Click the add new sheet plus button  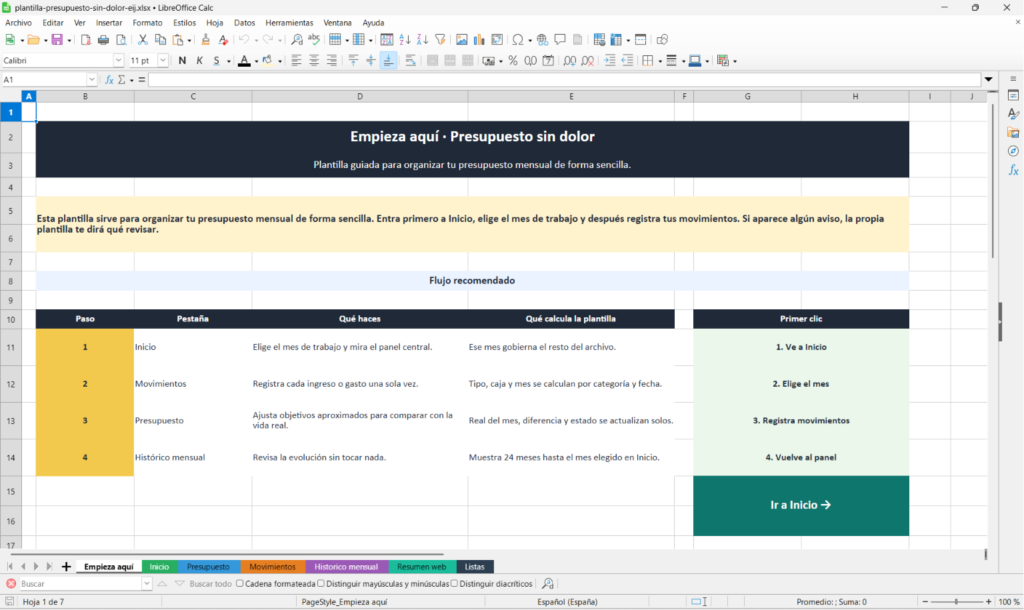pos(66,567)
